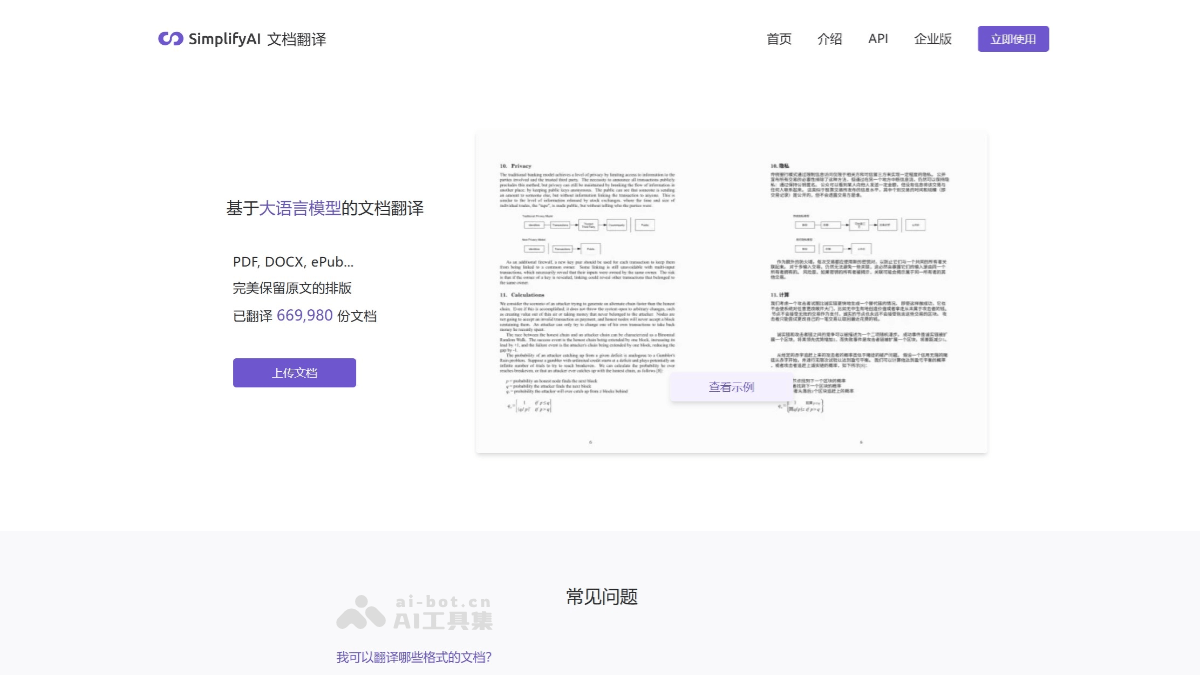Click the 上传文档 upload button
The height and width of the screenshot is (675, 1200).
294,372
